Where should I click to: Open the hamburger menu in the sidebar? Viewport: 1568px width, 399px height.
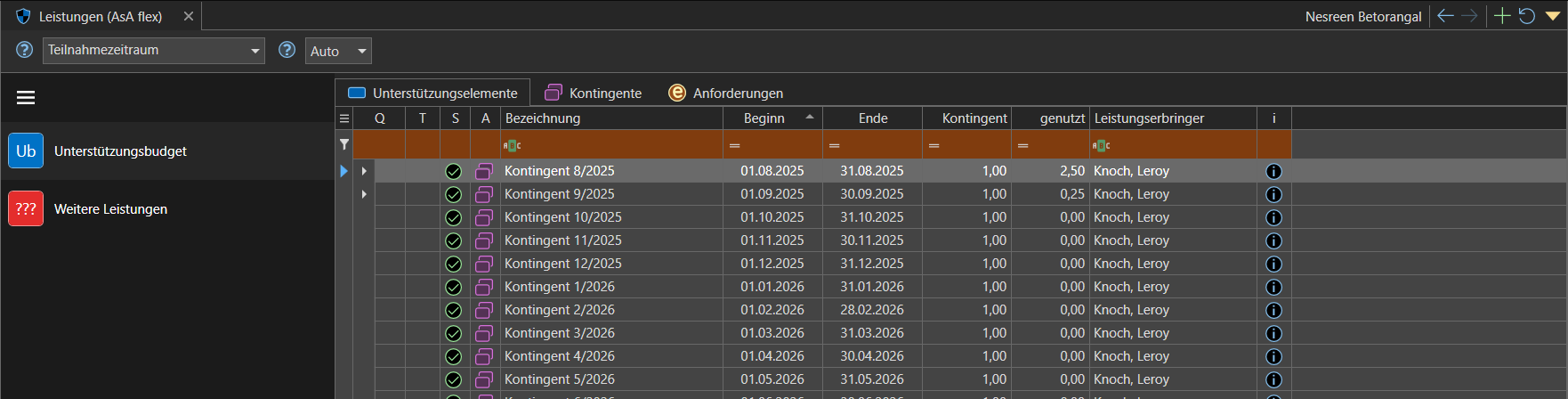click(x=26, y=98)
